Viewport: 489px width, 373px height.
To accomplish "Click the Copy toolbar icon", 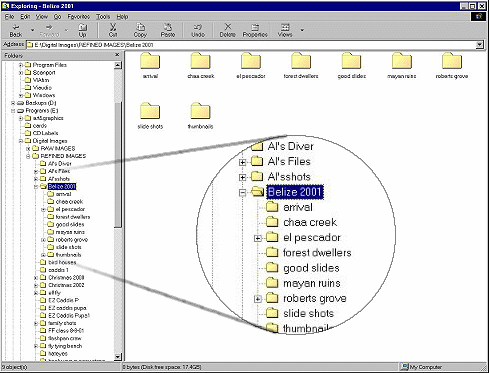I will (x=140, y=30).
